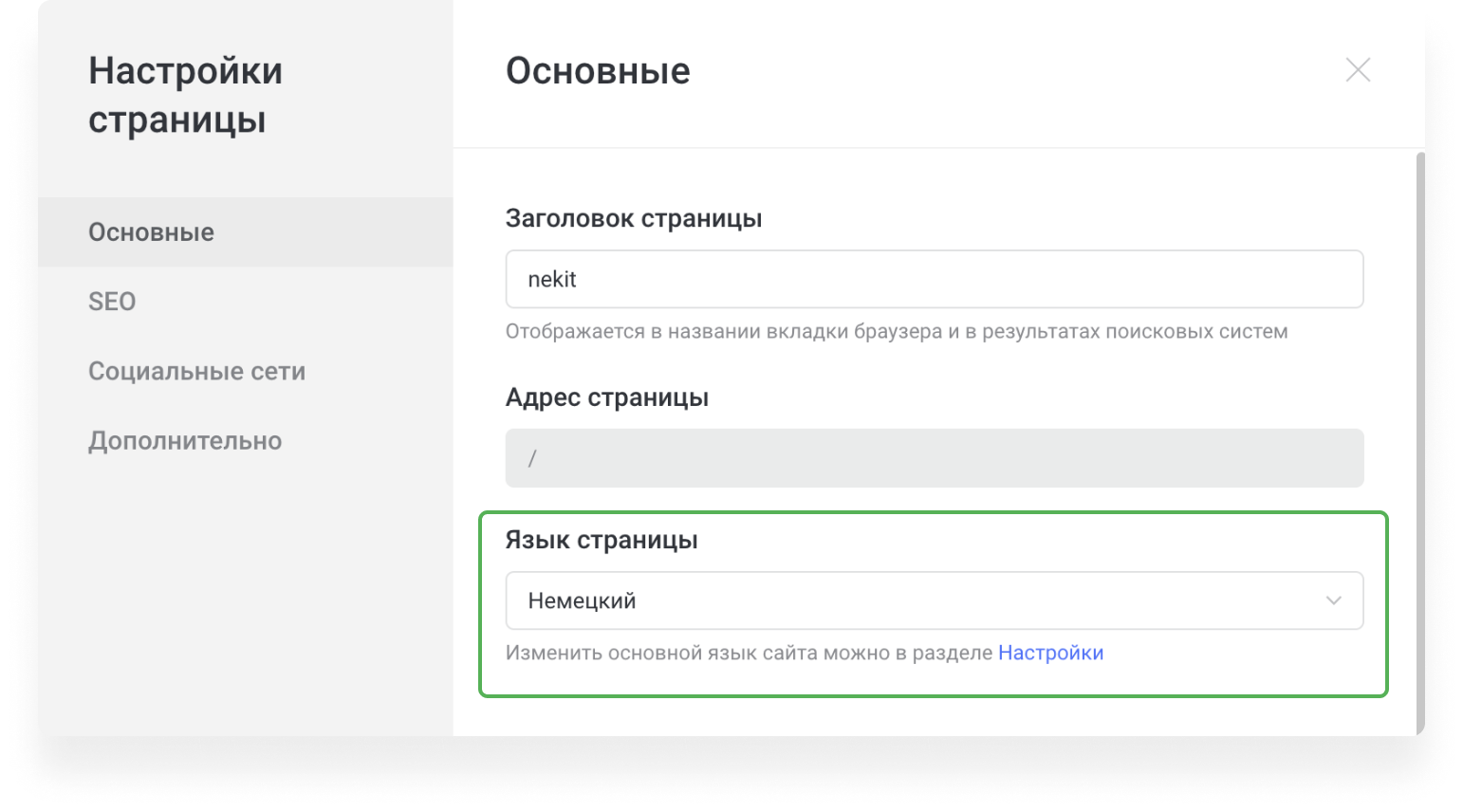Close the page settings dialog
Image resolution: width=1463 pixels, height=812 pixels.
(1358, 70)
